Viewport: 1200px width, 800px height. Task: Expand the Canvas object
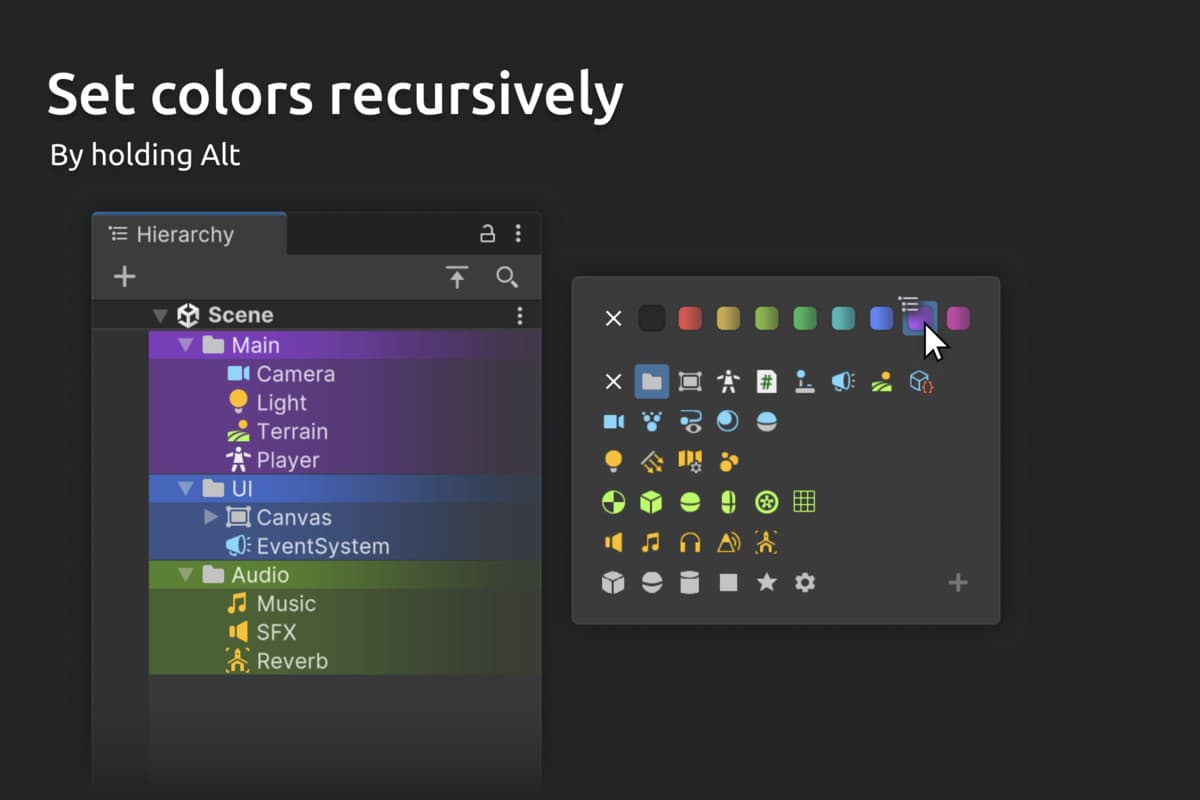point(210,517)
